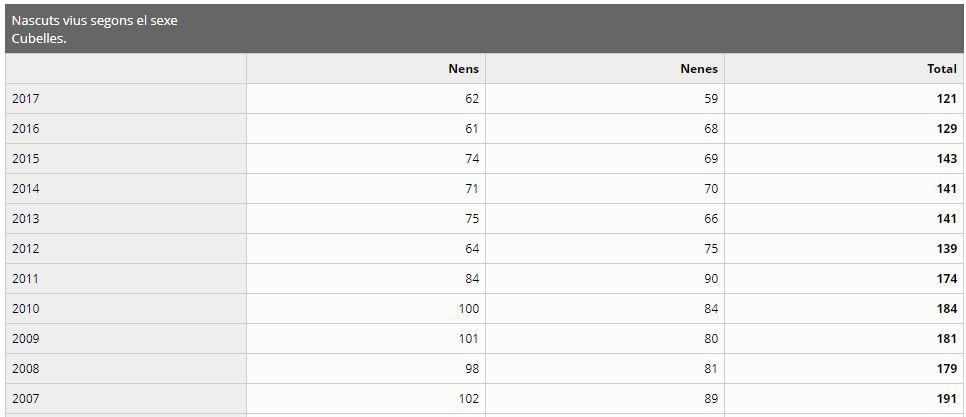Click the Nenes value 90 for 2011
The image size is (966, 417).
click(710, 279)
